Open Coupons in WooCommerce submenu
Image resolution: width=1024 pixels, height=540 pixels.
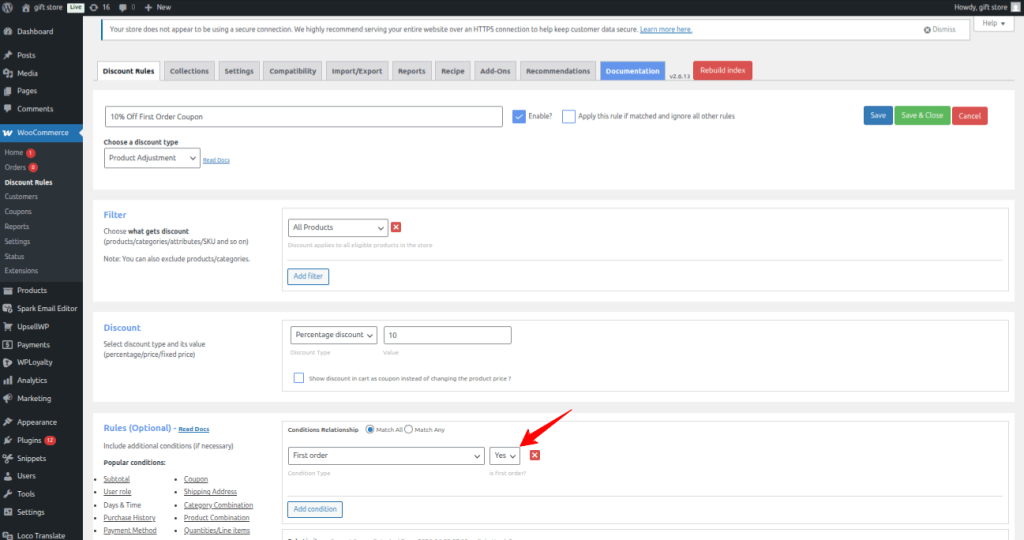click(x=18, y=212)
